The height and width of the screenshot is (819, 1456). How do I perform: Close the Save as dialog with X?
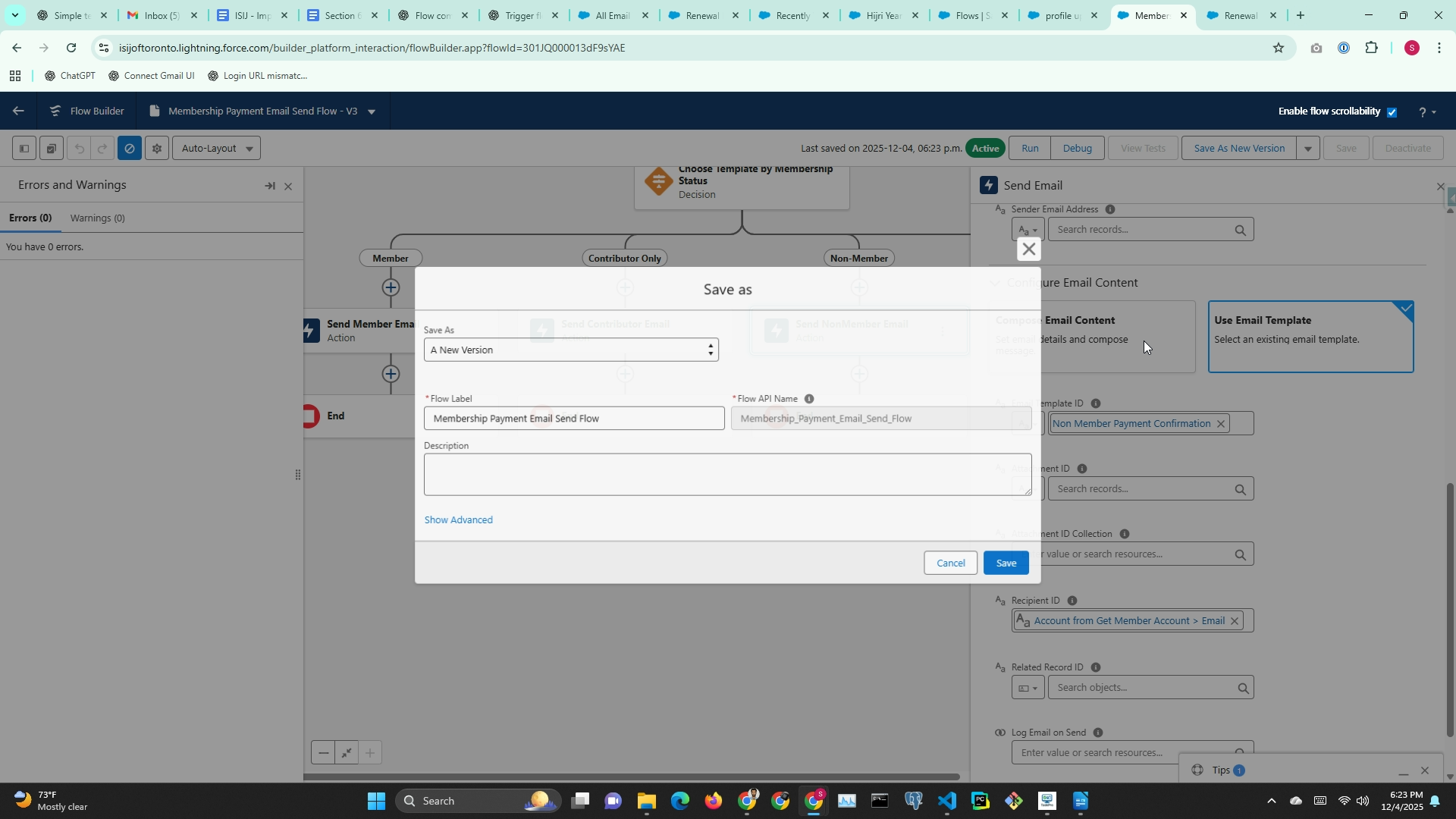1028,249
